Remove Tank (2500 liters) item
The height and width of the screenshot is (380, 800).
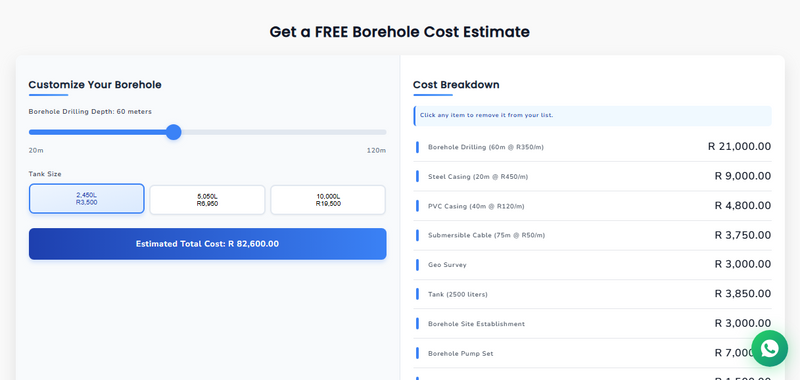592,294
